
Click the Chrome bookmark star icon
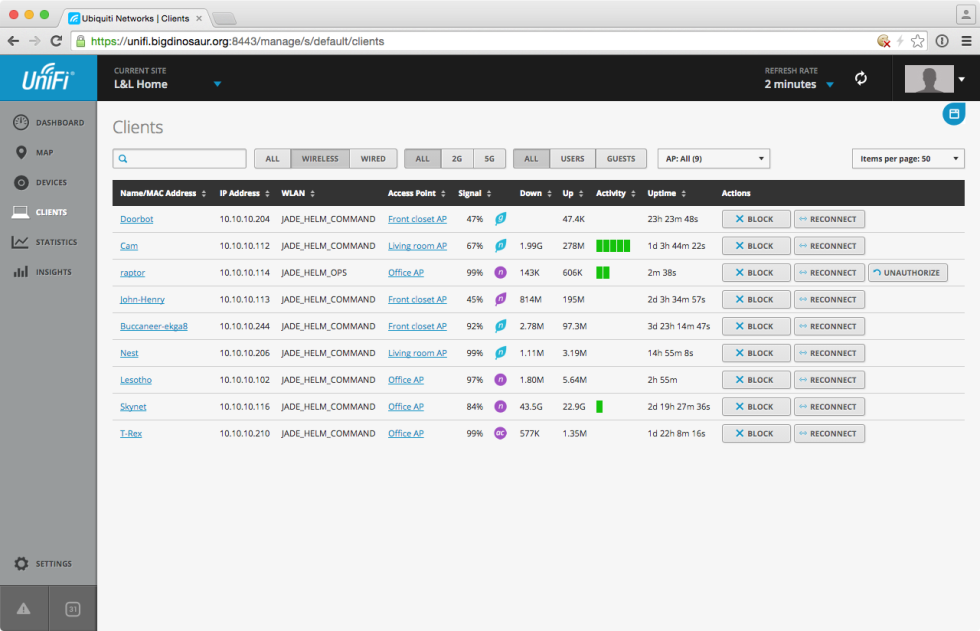pyautogui.click(x=917, y=41)
